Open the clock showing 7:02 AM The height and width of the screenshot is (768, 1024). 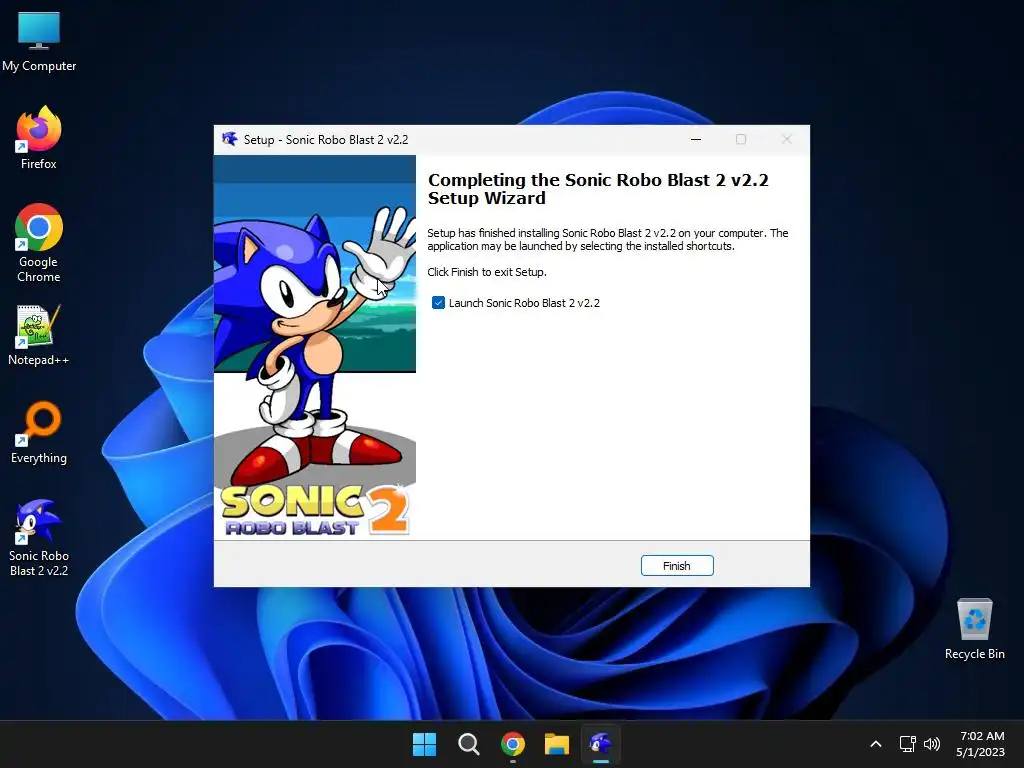click(x=981, y=744)
